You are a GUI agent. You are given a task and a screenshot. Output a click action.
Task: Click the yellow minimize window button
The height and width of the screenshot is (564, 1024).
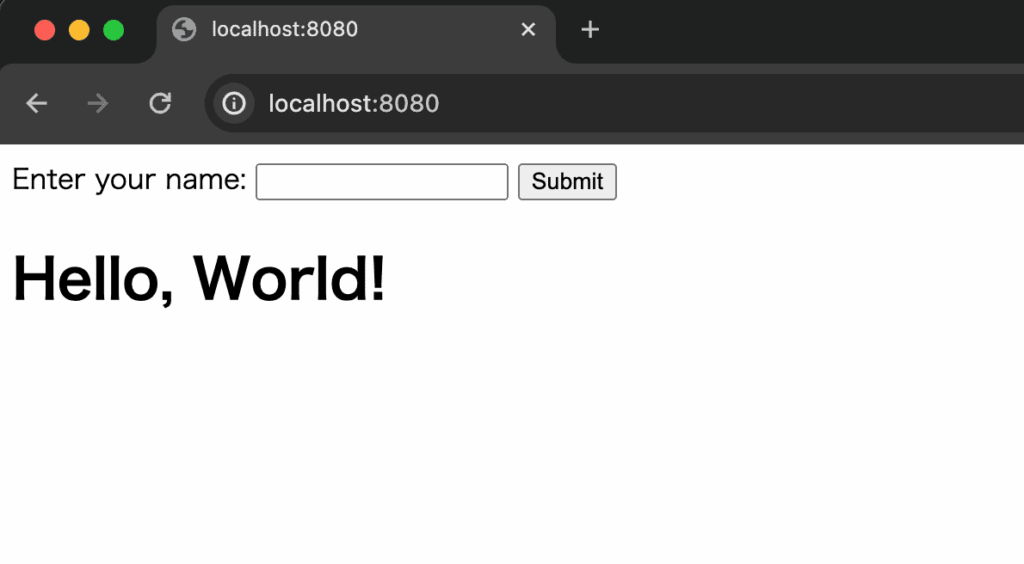tap(79, 30)
